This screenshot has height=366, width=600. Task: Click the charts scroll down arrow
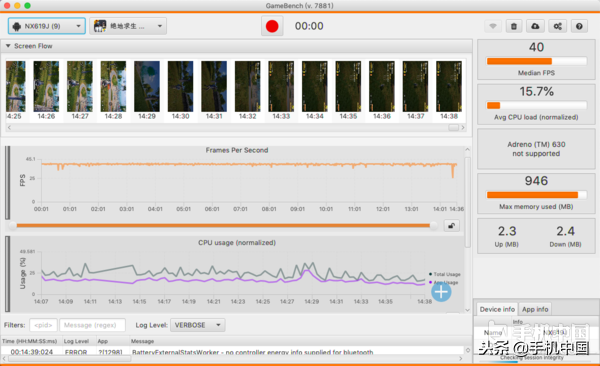click(x=468, y=310)
